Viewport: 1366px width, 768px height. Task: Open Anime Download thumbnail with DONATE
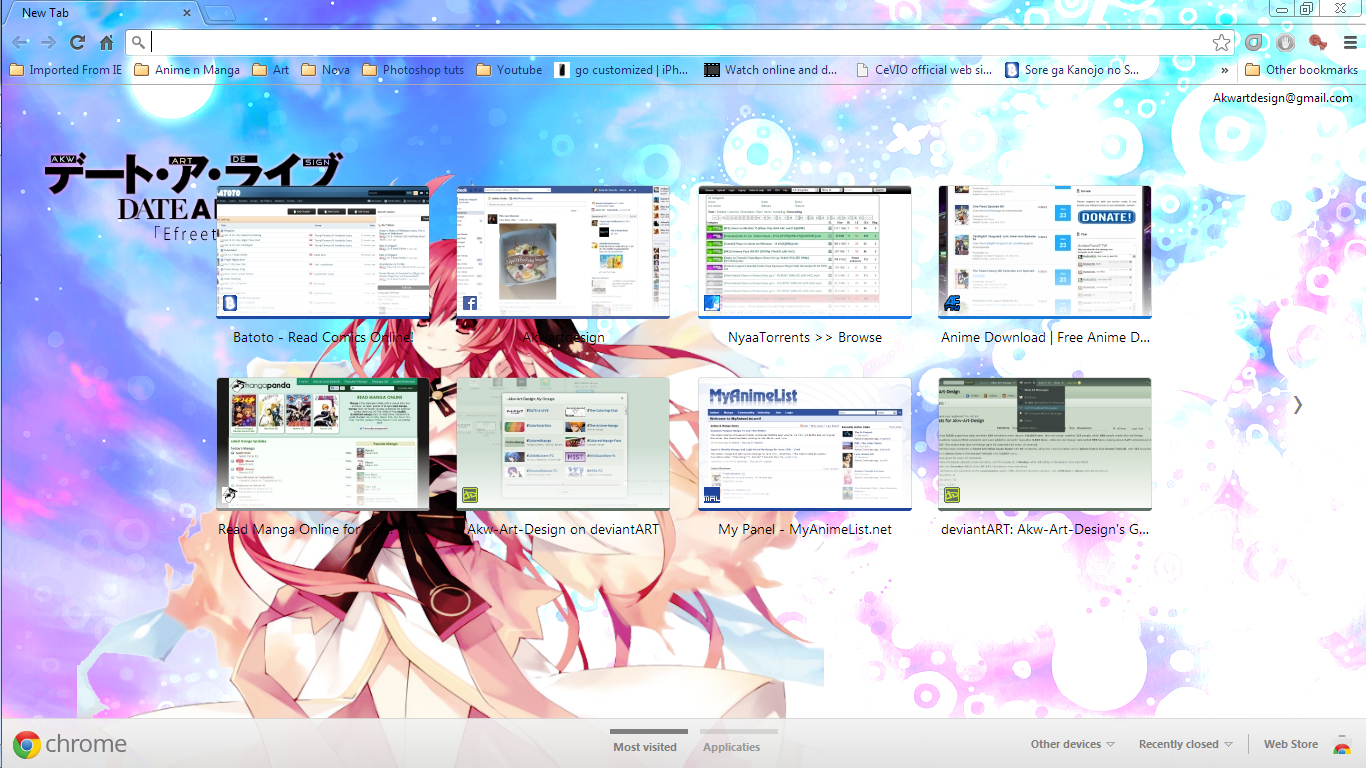click(x=1045, y=252)
